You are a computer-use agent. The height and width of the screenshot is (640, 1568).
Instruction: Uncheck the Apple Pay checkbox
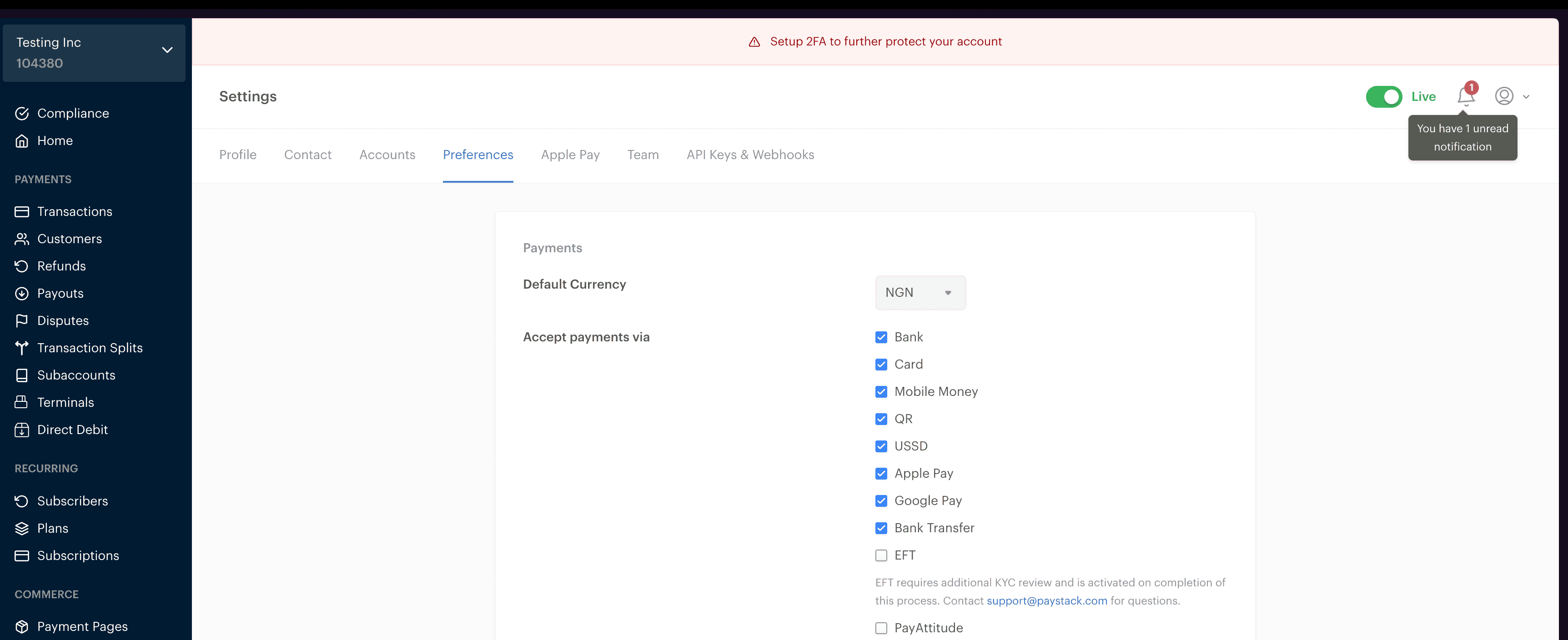tap(881, 473)
